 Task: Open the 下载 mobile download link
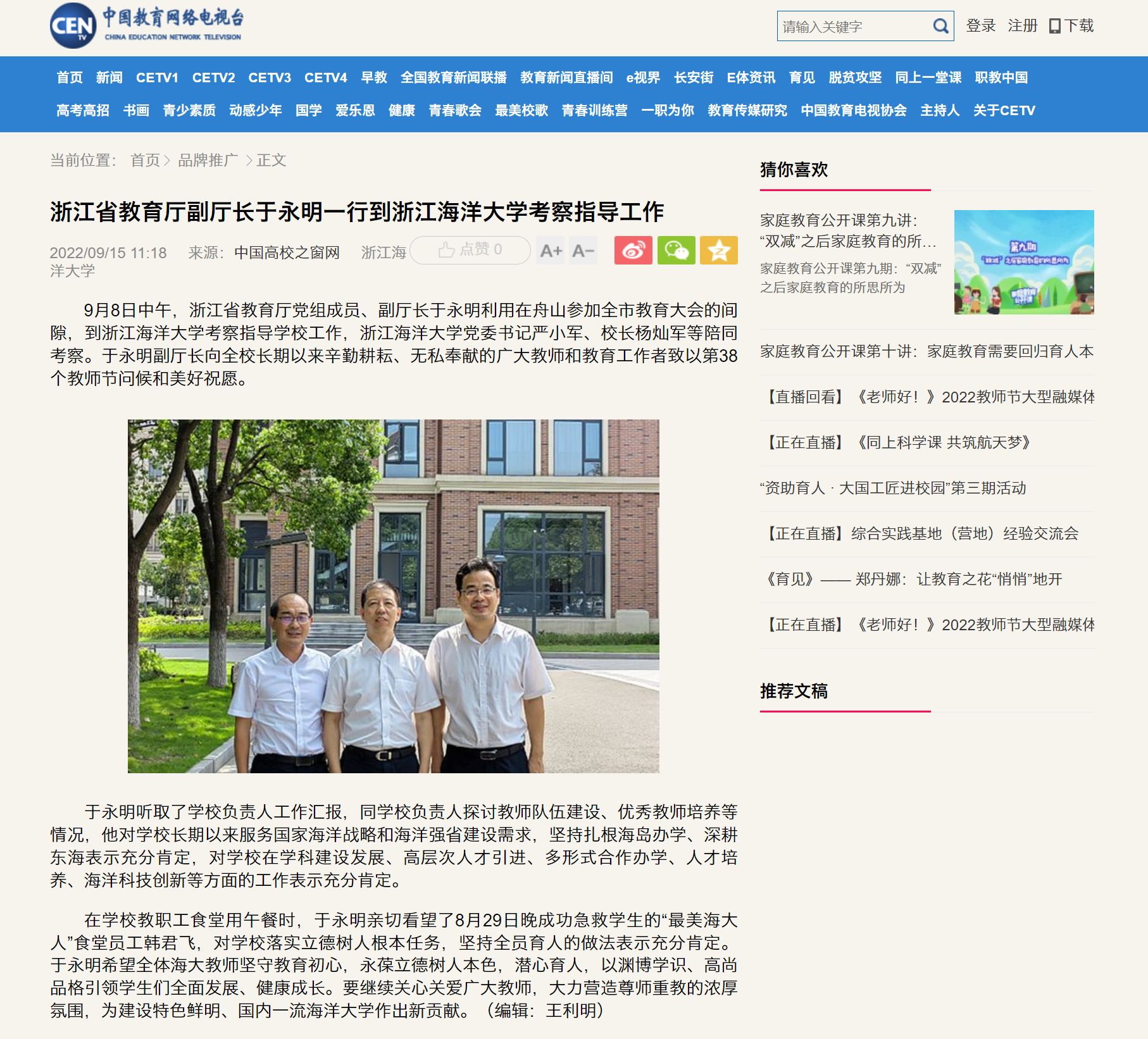[x=1071, y=26]
